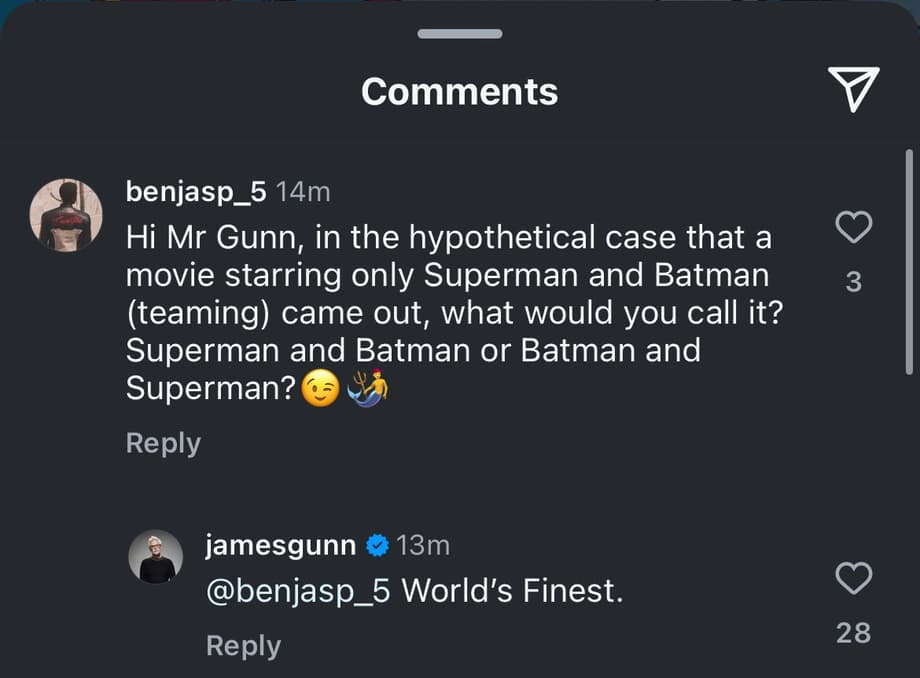The image size is (920, 678).
Task: Tap the drag handle atop comments sheet
Action: [460, 34]
